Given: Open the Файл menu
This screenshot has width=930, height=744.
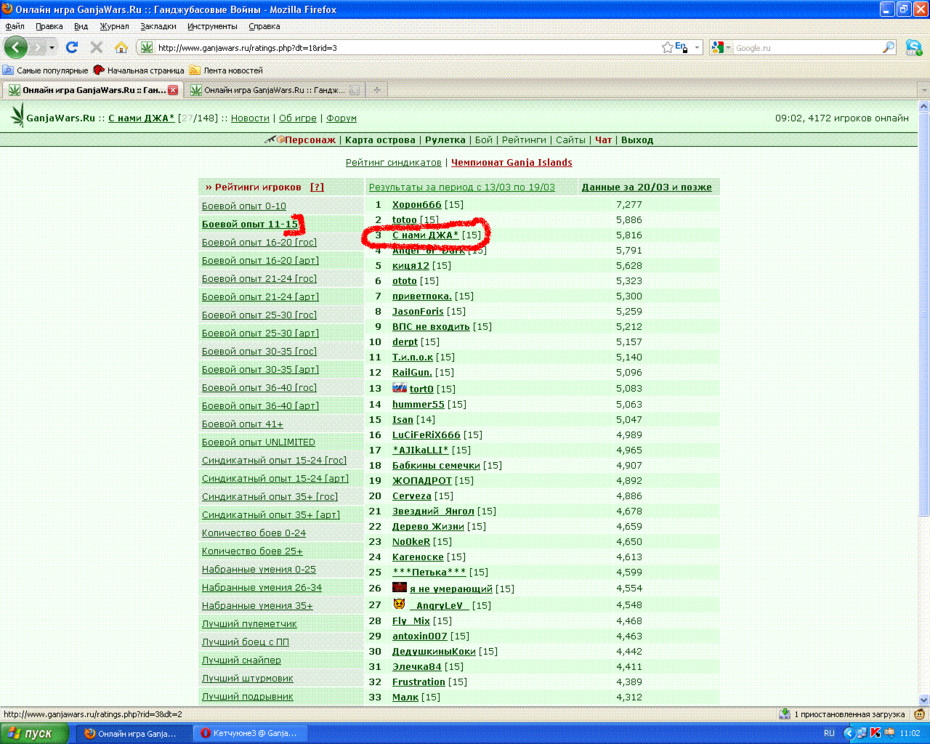Looking at the screenshot, I should click(15, 26).
